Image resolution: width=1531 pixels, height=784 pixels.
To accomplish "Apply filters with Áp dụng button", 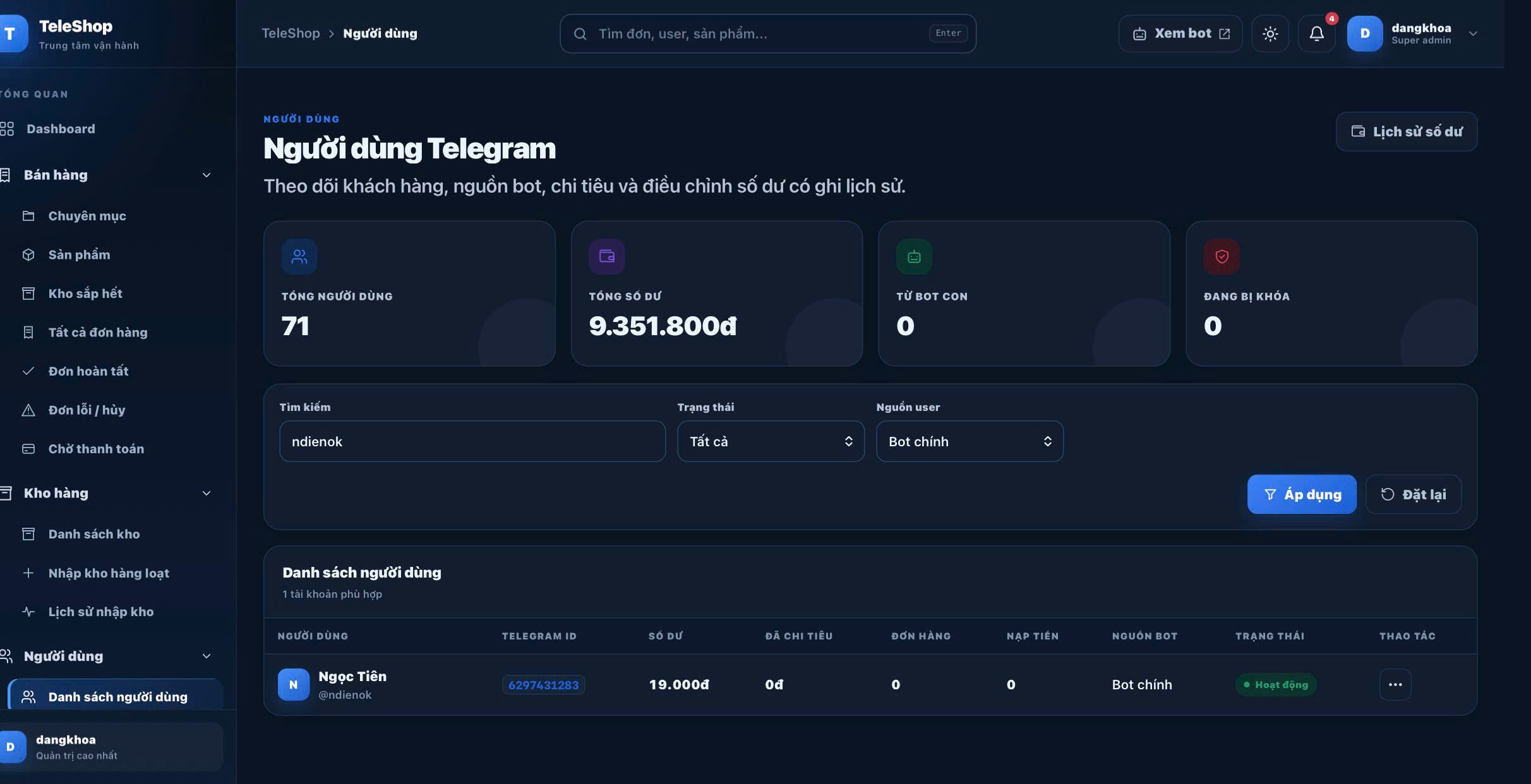I will pos(1302,494).
